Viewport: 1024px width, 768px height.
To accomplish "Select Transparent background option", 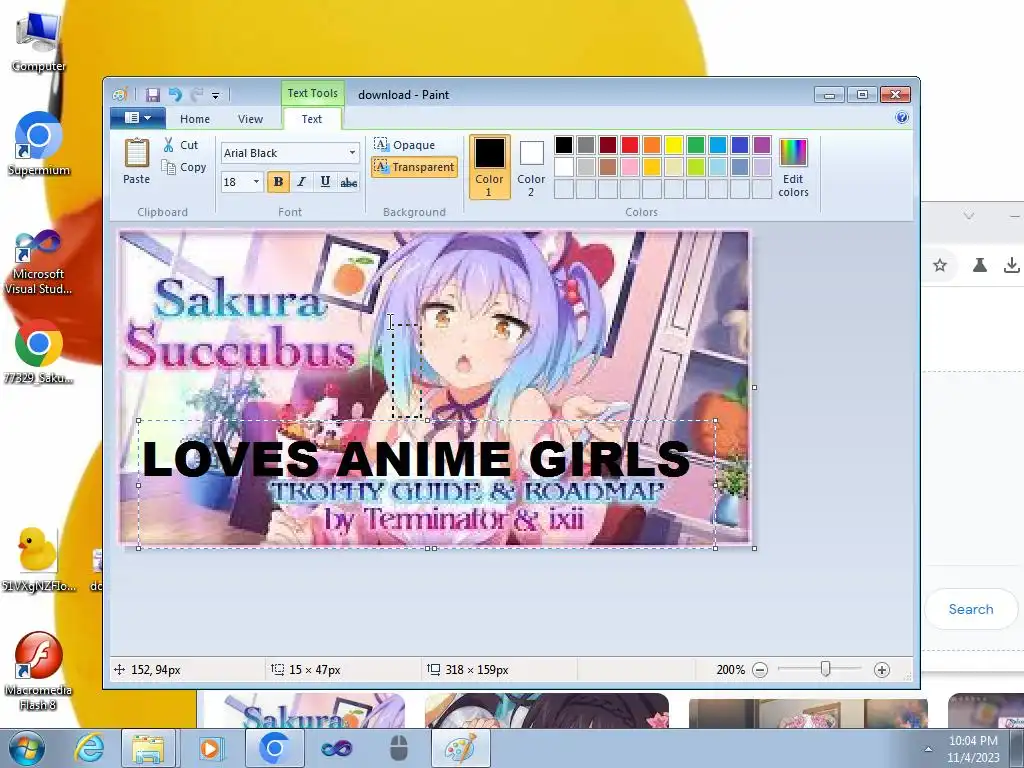I will pyautogui.click(x=414, y=167).
